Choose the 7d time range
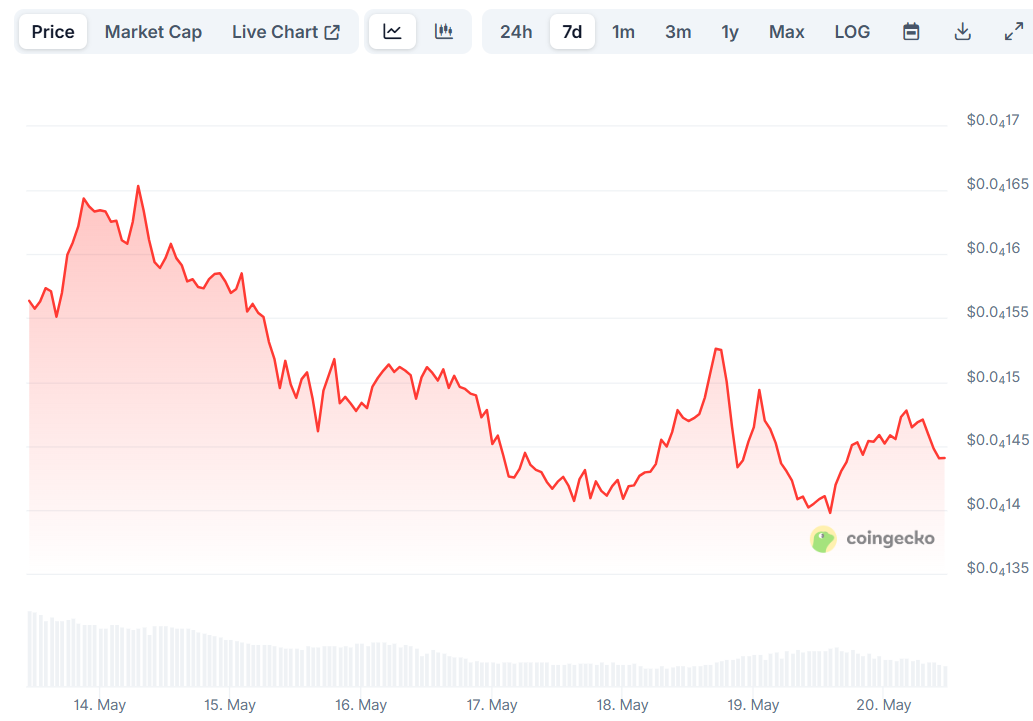Image resolution: width=1033 pixels, height=721 pixels. pyautogui.click(x=572, y=32)
